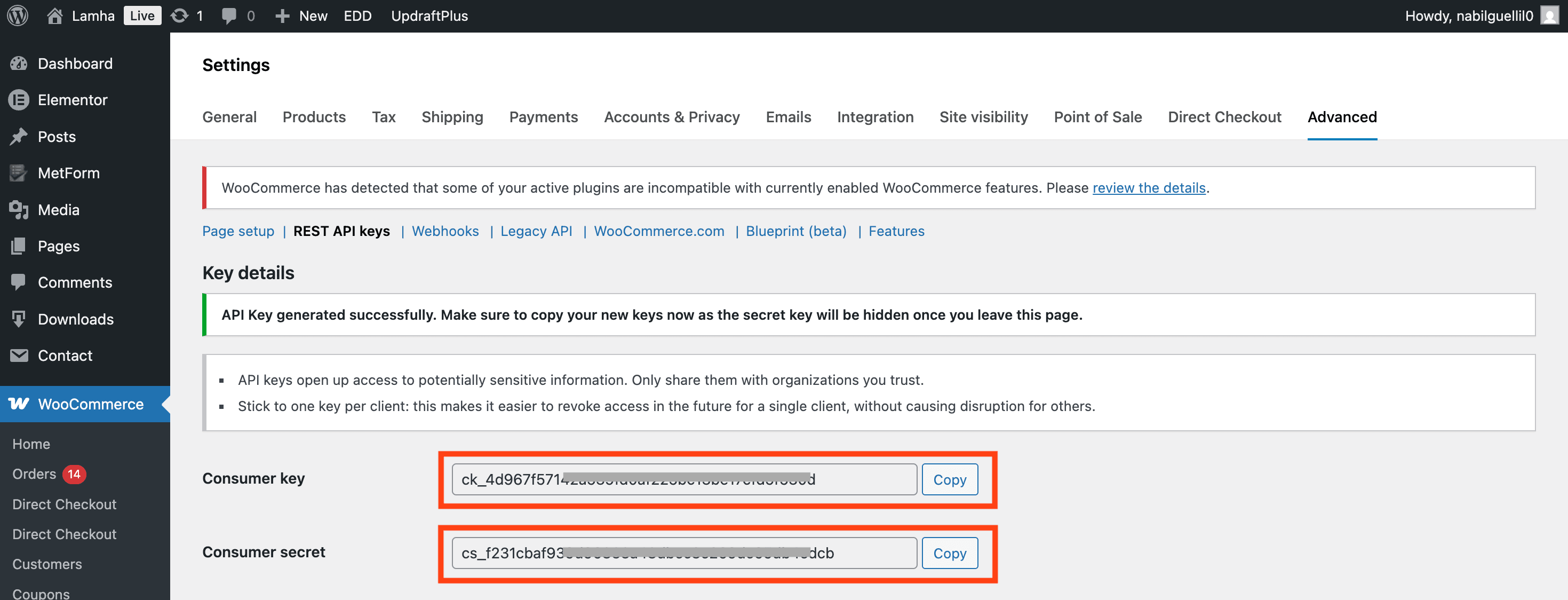Viewport: 1568px width, 600px height.
Task: Go to Webhooks subsection
Action: click(x=445, y=231)
